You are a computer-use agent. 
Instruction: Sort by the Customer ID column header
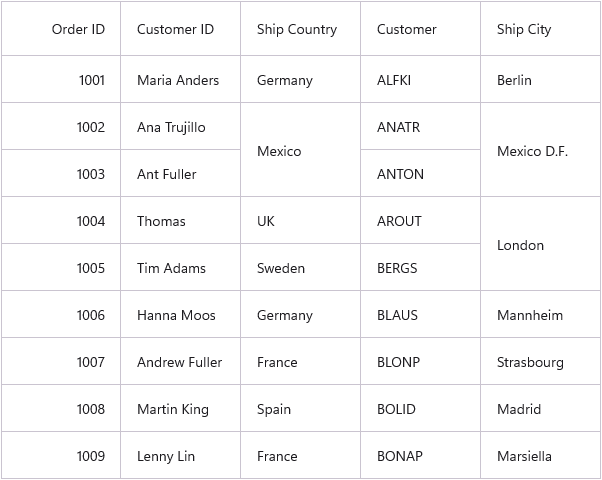pyautogui.click(x=180, y=29)
